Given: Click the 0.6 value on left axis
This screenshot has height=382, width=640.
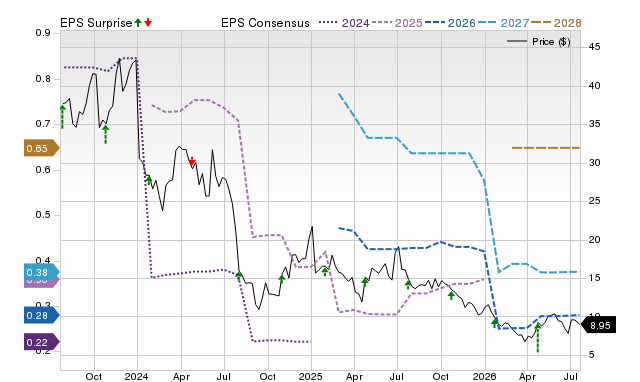Looking at the screenshot, I should click(43, 169).
